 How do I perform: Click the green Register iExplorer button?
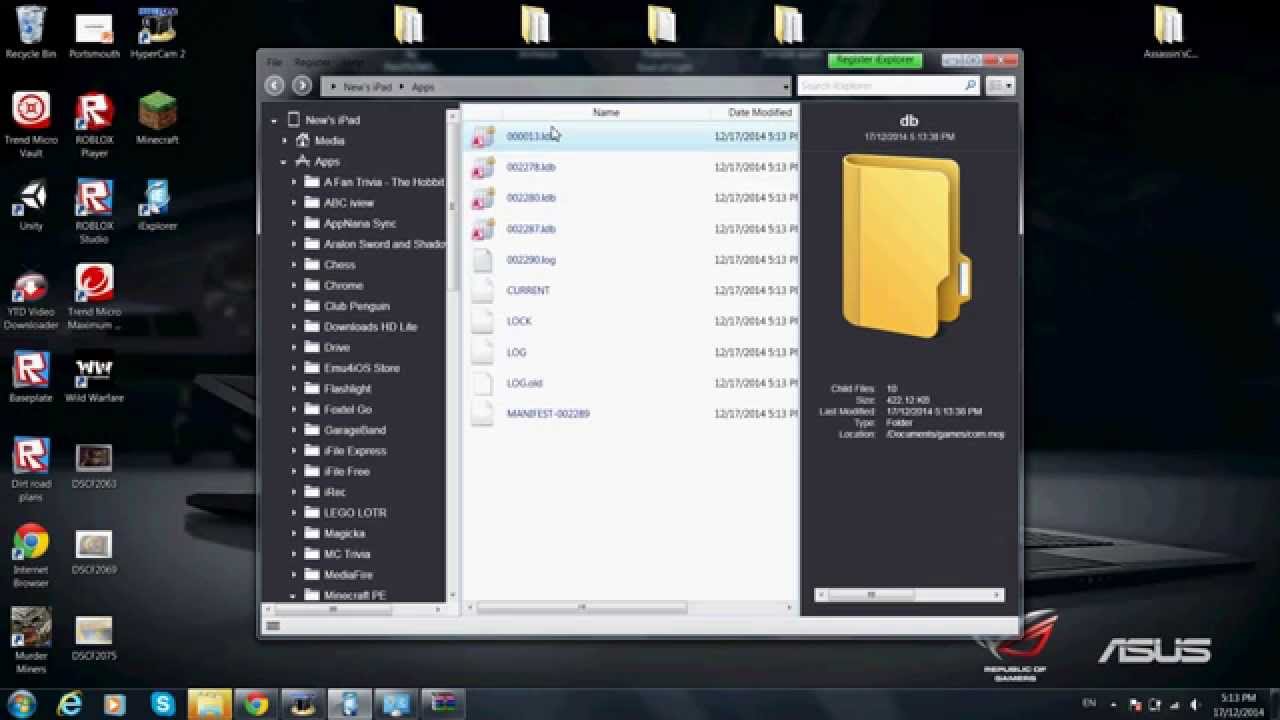click(x=875, y=60)
